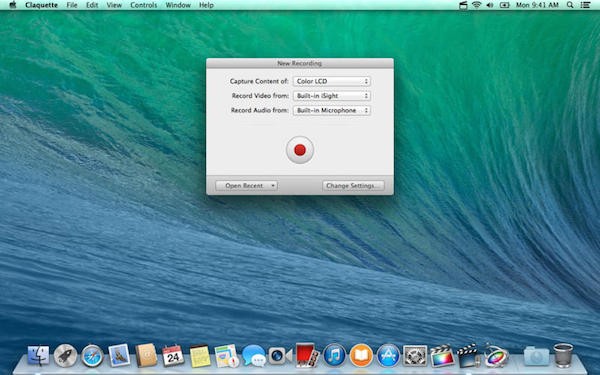
Task: Open Calendar icon showing 24
Action: 173,355
